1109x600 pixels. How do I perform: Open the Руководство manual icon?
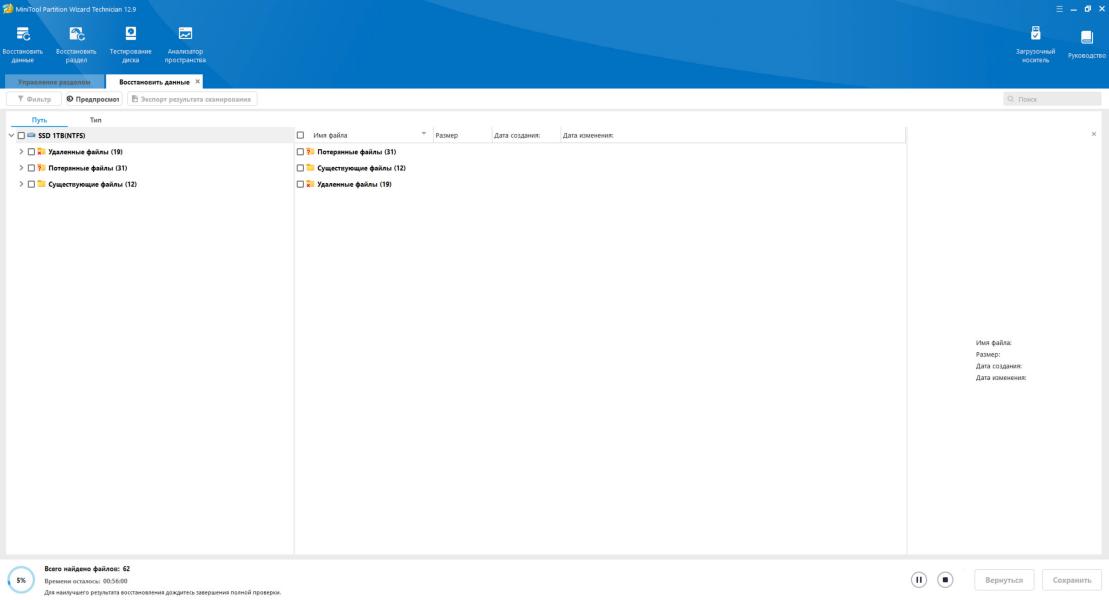[x=1086, y=37]
